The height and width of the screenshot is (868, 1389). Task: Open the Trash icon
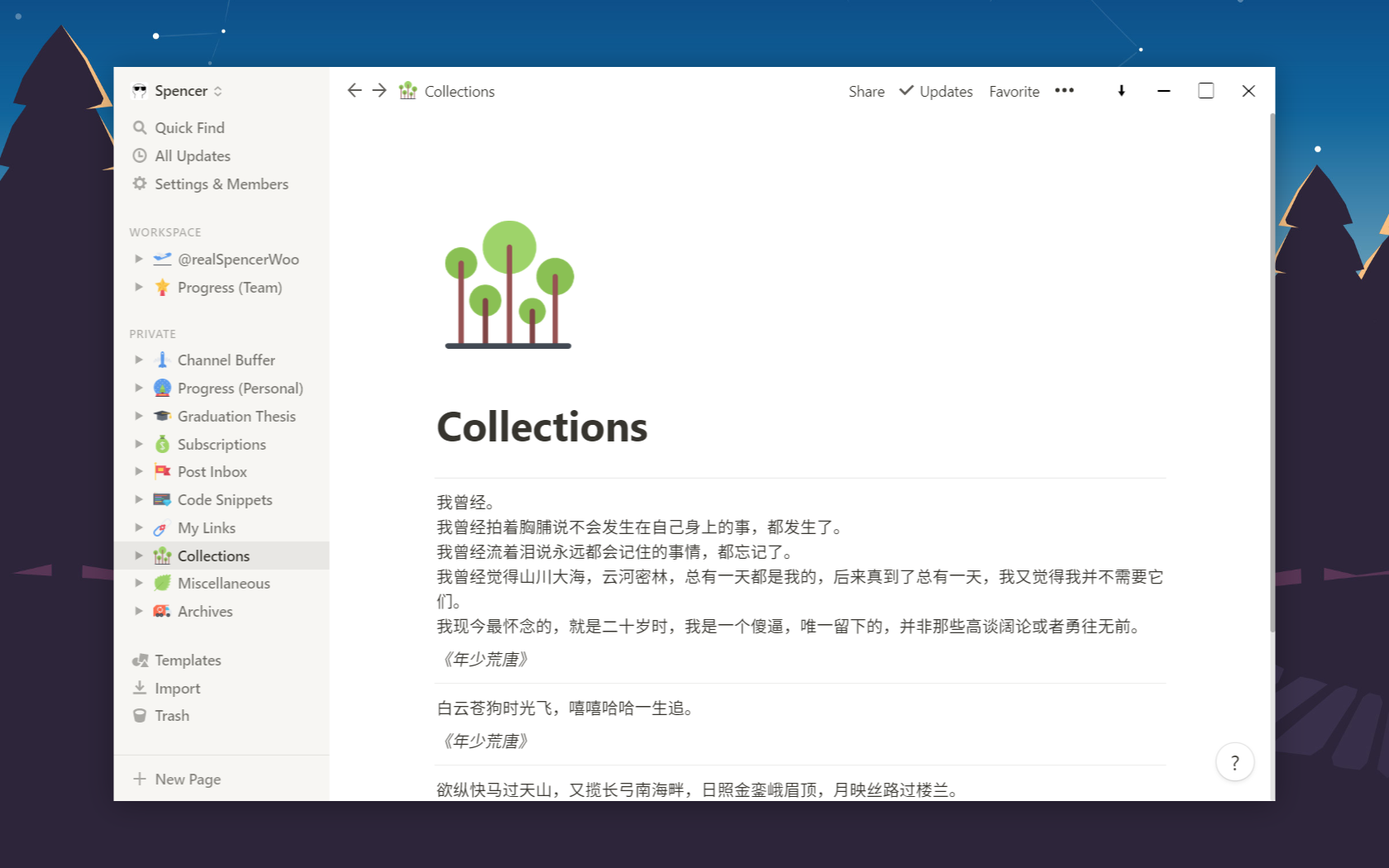point(140,716)
